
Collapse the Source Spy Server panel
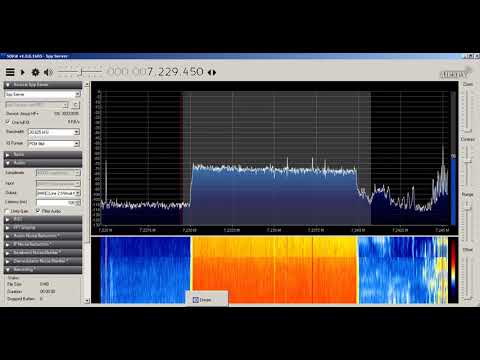pos(43,85)
